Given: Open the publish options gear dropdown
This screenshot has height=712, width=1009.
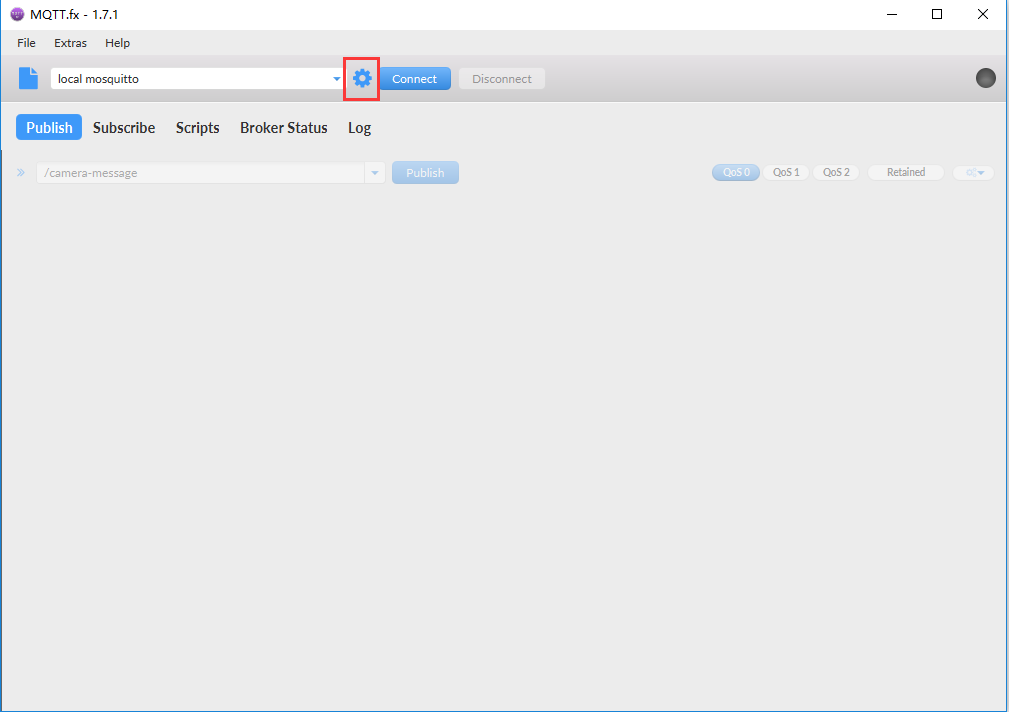Looking at the screenshot, I should click(x=973, y=173).
